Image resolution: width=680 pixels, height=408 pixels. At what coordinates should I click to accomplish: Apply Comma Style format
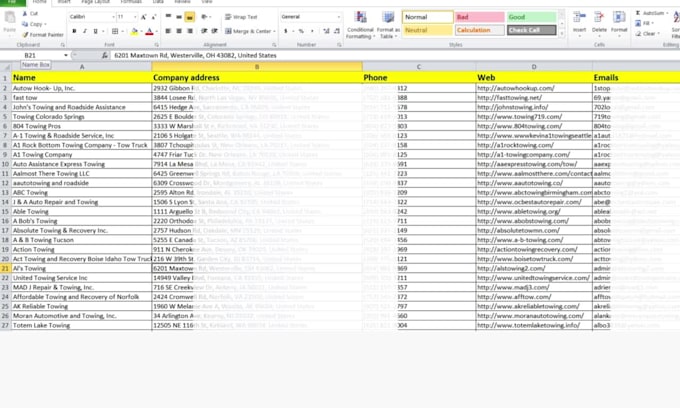point(312,31)
